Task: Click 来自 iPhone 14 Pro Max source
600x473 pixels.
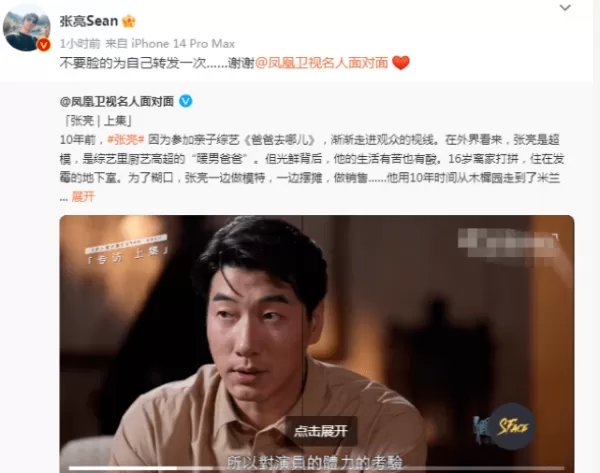Action: click(170, 44)
